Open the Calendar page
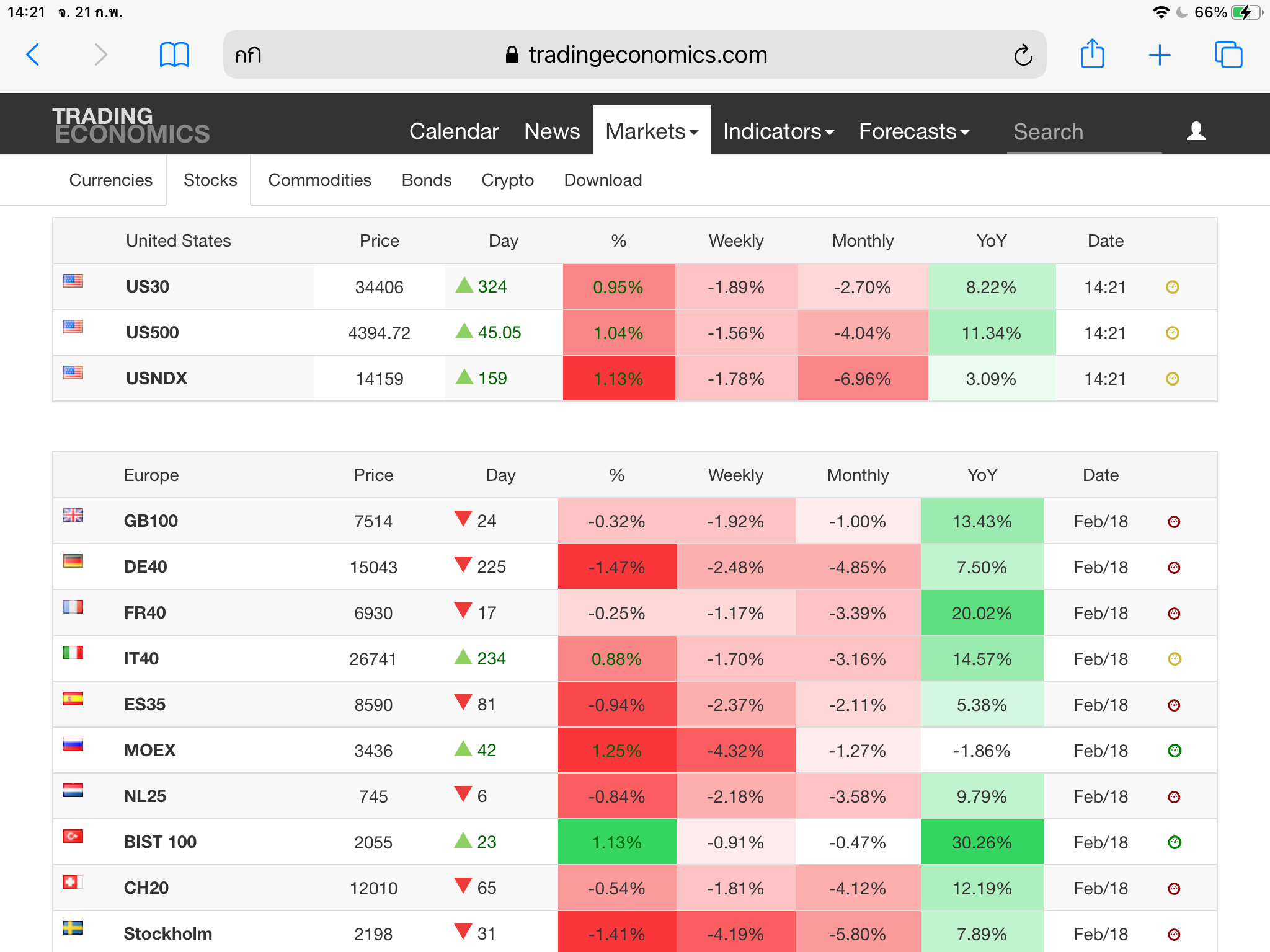 pyautogui.click(x=454, y=131)
